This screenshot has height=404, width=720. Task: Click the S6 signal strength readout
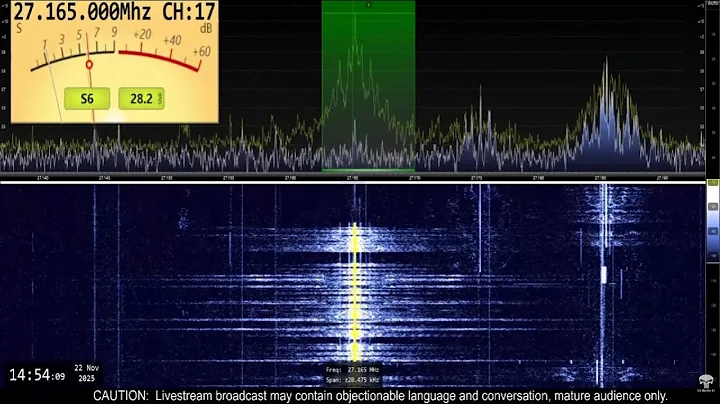(87, 98)
